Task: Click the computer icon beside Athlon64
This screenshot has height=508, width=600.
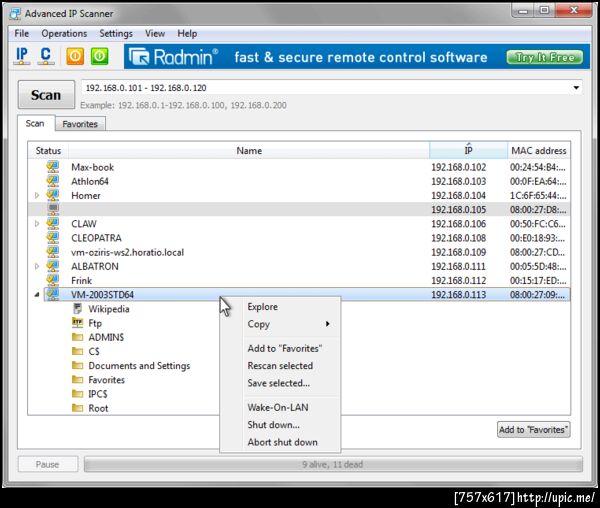Action: pos(53,181)
